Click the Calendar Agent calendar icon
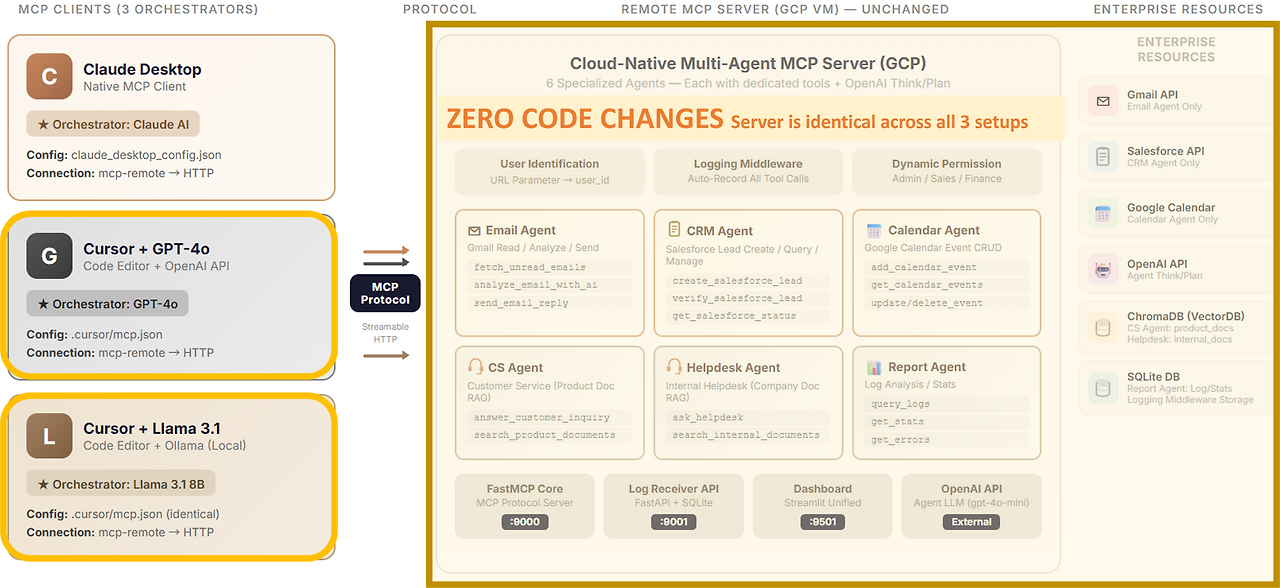The image size is (1280, 588). (x=874, y=229)
